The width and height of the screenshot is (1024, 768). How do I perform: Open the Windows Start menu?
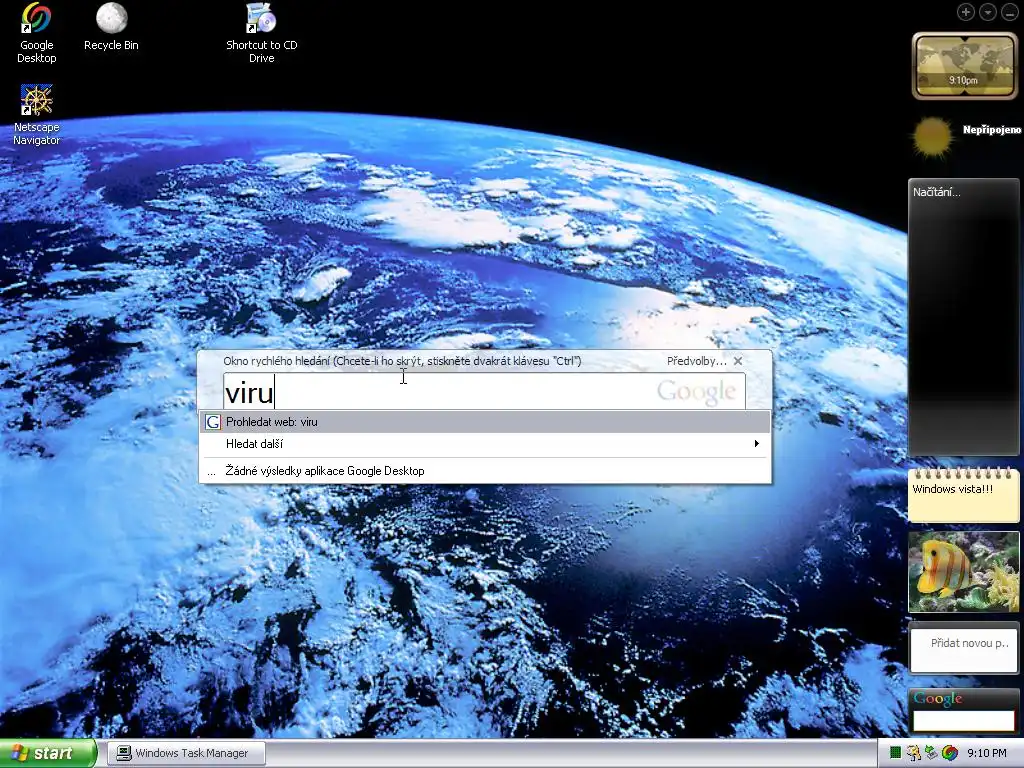(x=47, y=753)
